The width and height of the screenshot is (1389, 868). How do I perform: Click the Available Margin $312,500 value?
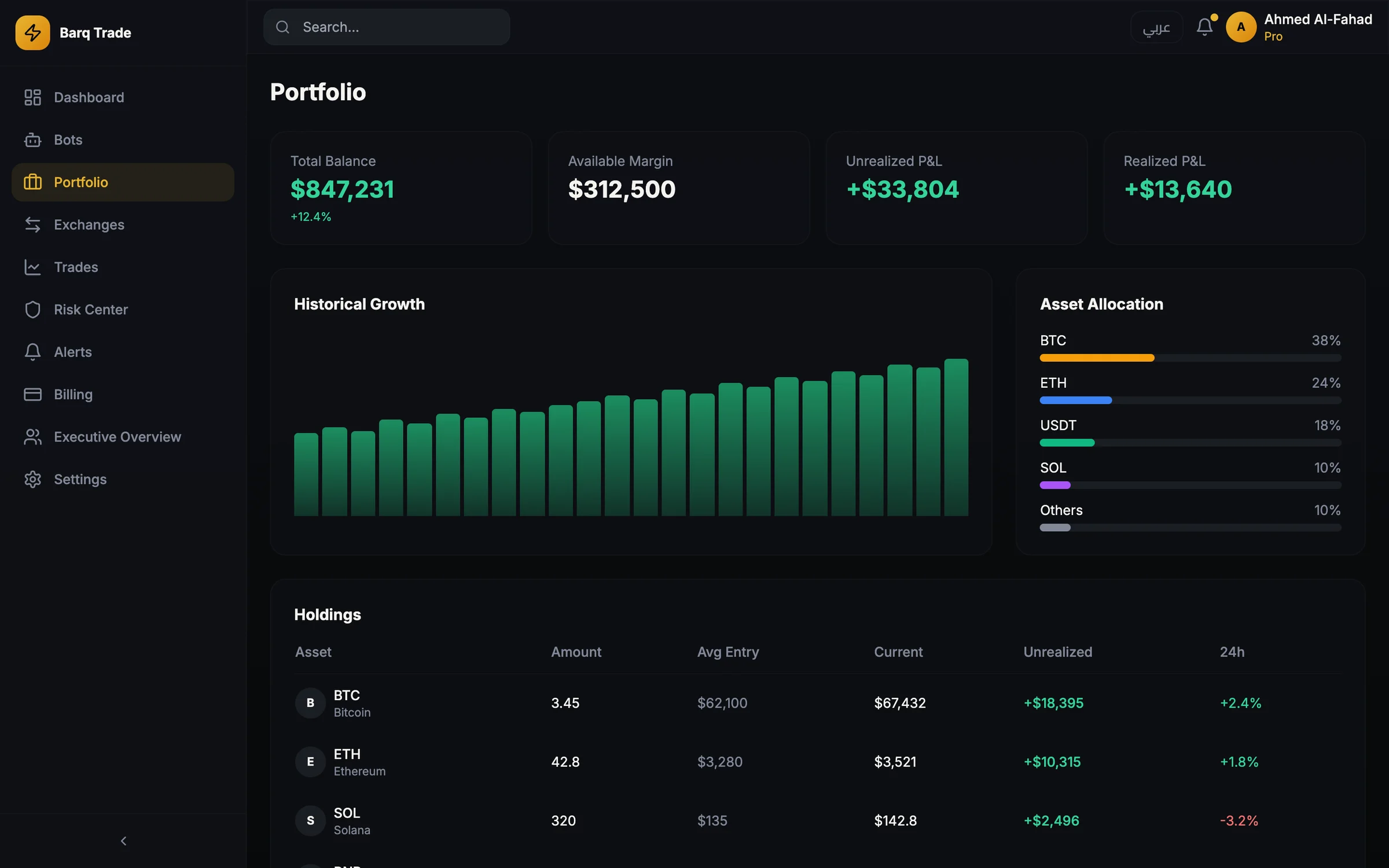[622, 189]
